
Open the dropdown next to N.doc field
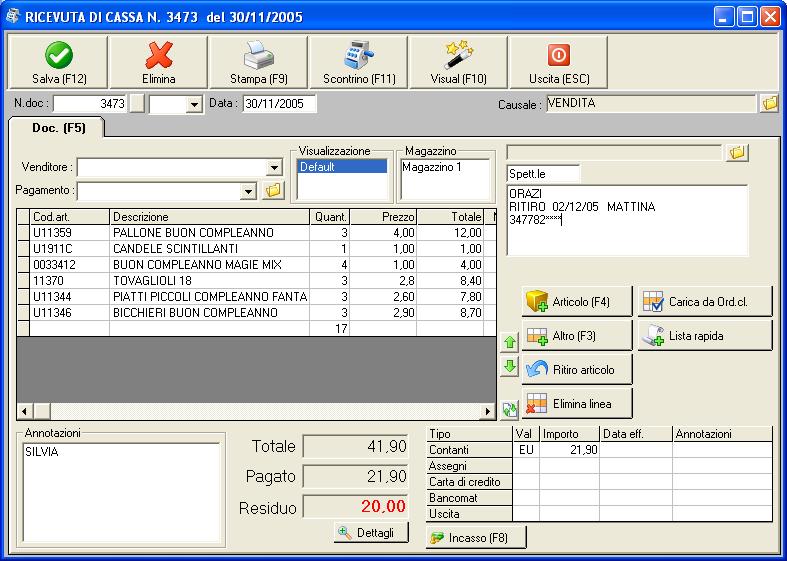click(194, 104)
